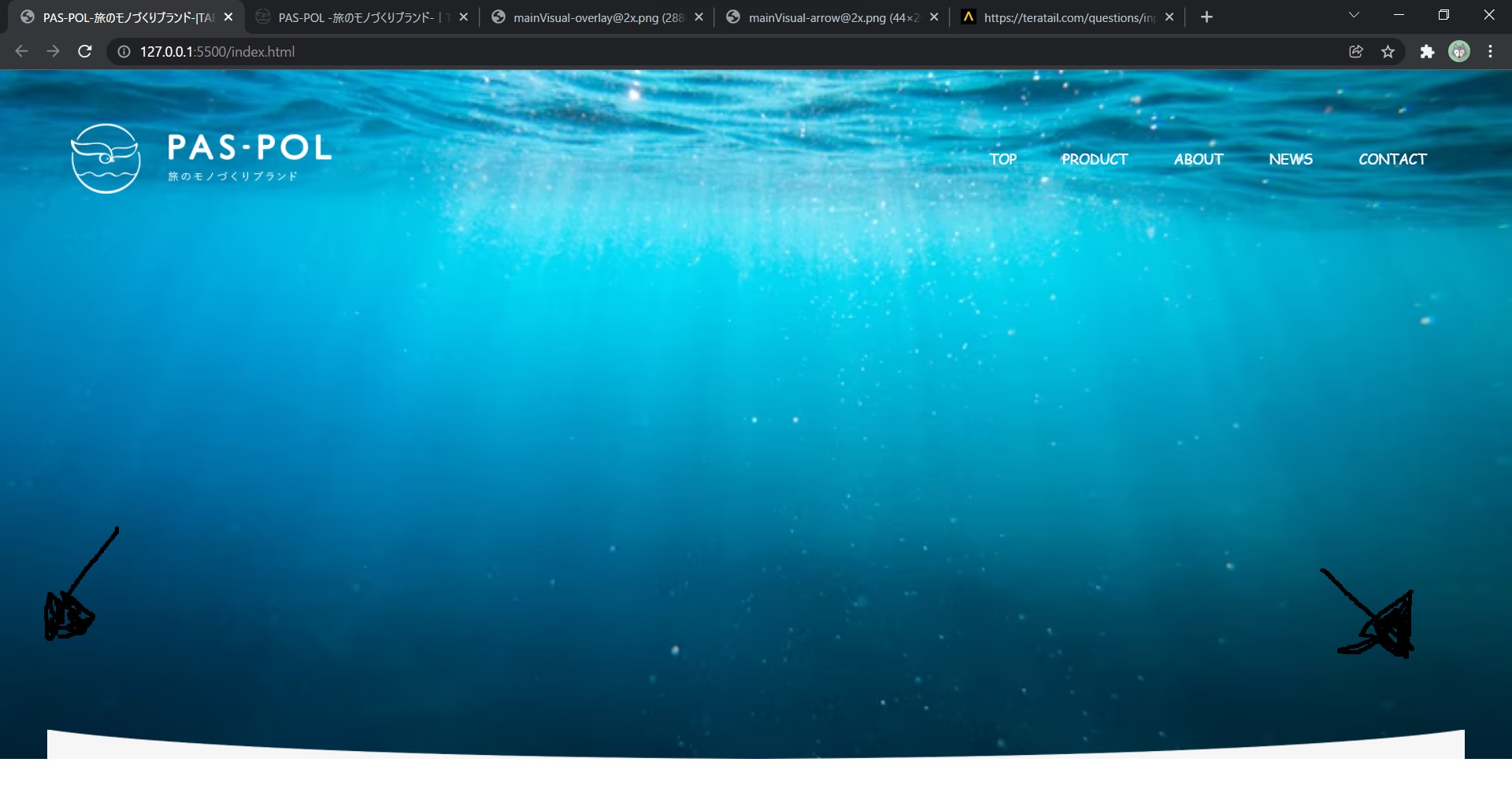The image size is (1512, 803).
Task: Bookmark this page with the star icon
Action: tap(1388, 51)
